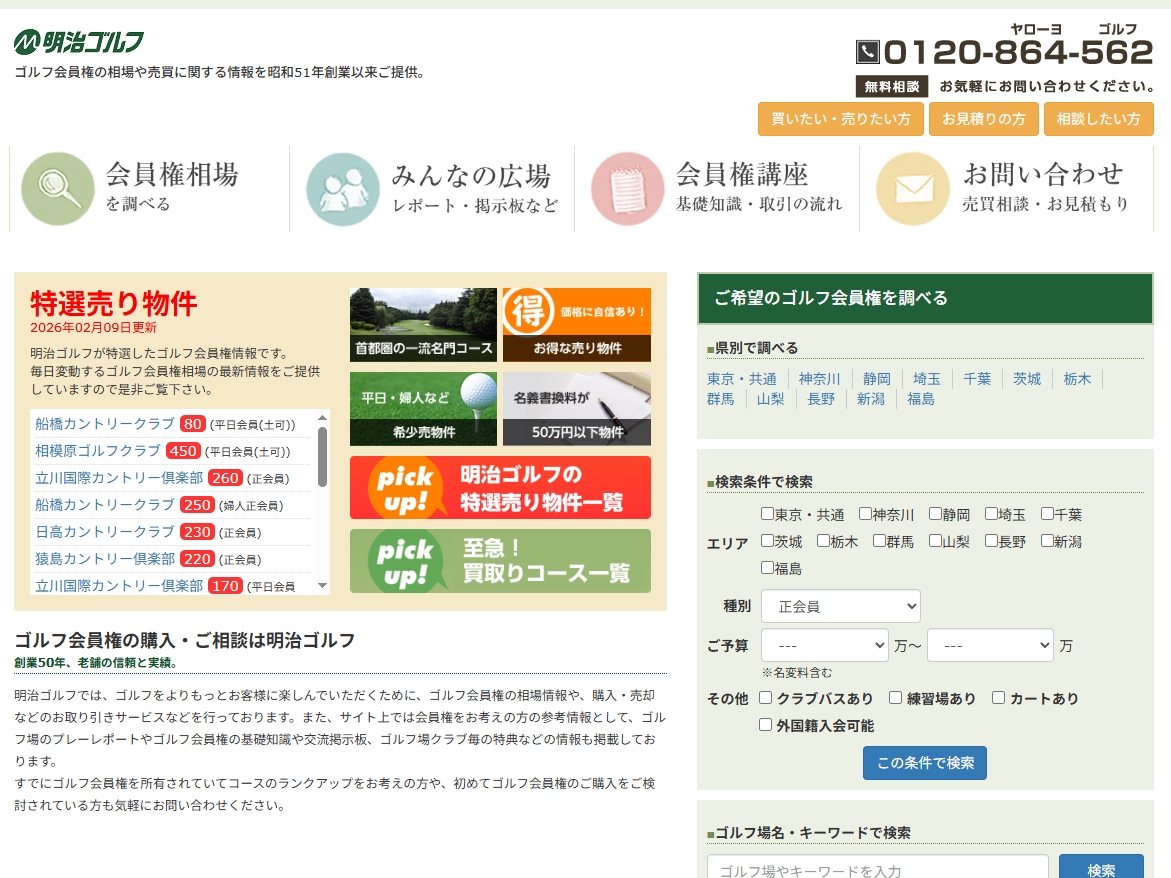Screen dimensions: 1171x878
Task: Tick the 外国籍入会可能 checkbox
Action: tap(766, 725)
